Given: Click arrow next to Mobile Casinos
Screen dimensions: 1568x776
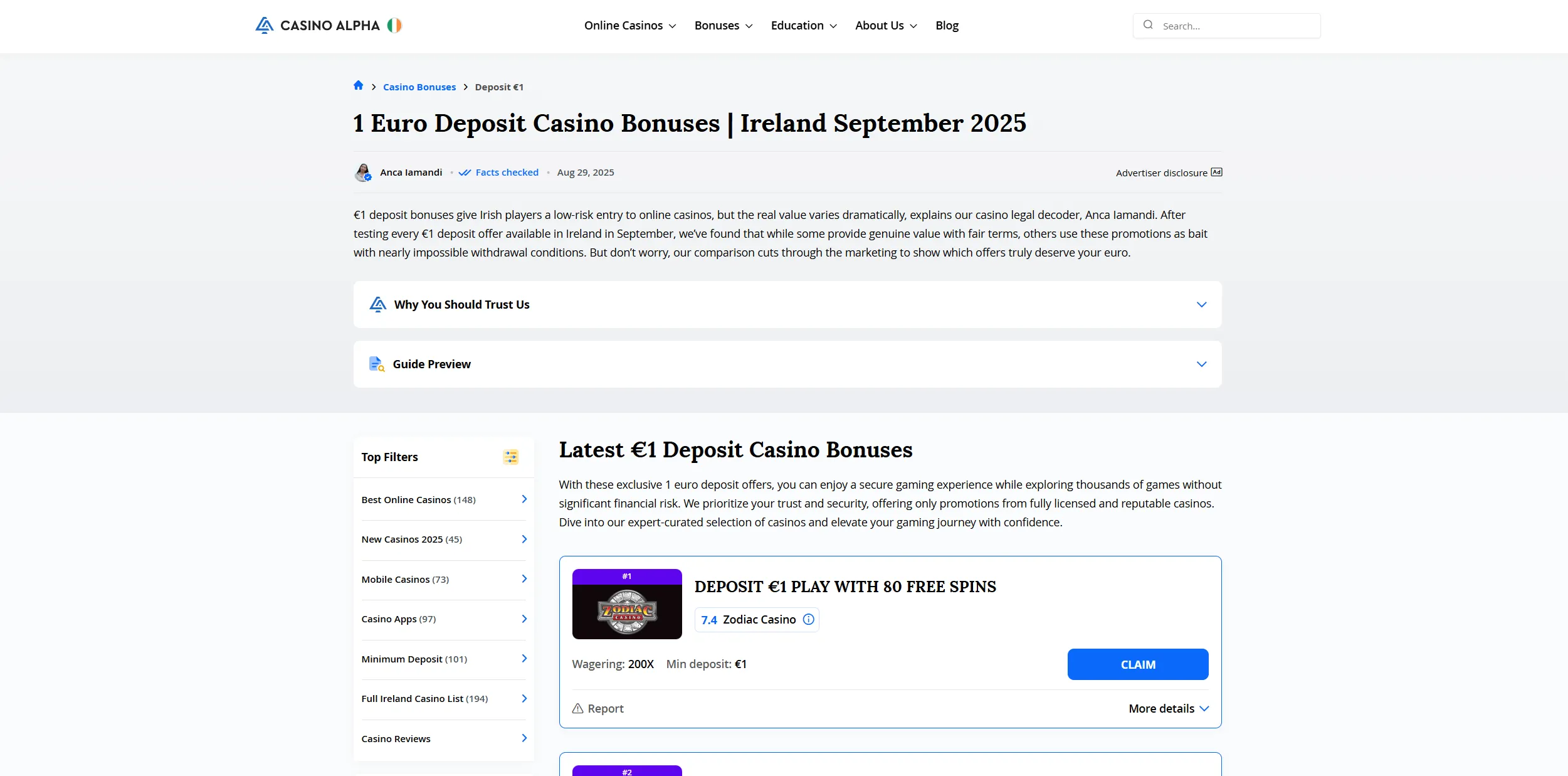Looking at the screenshot, I should [x=524, y=579].
